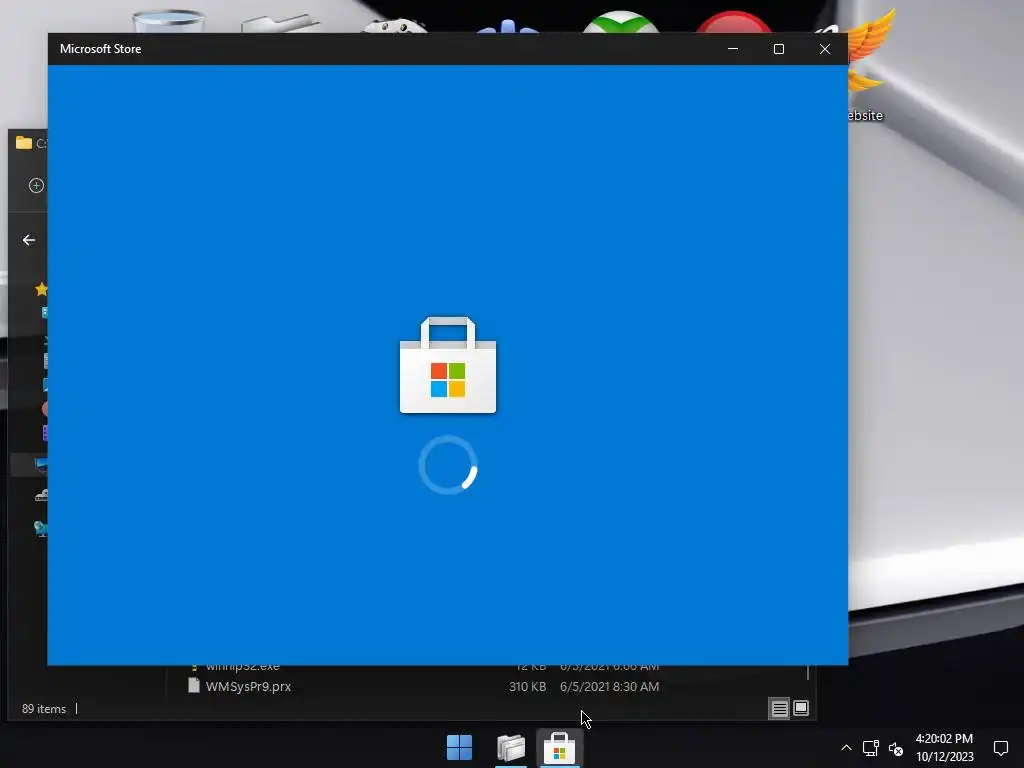This screenshot has height=768, width=1024.
Task: Go back using File Explorer back arrow
Action: (x=29, y=240)
